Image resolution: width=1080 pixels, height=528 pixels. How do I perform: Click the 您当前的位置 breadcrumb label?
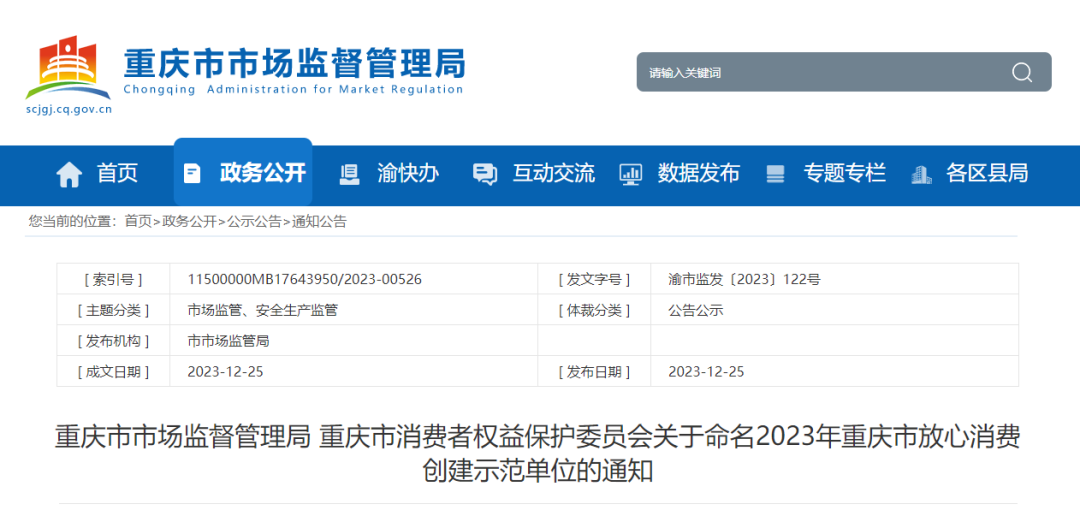[x=72, y=222]
